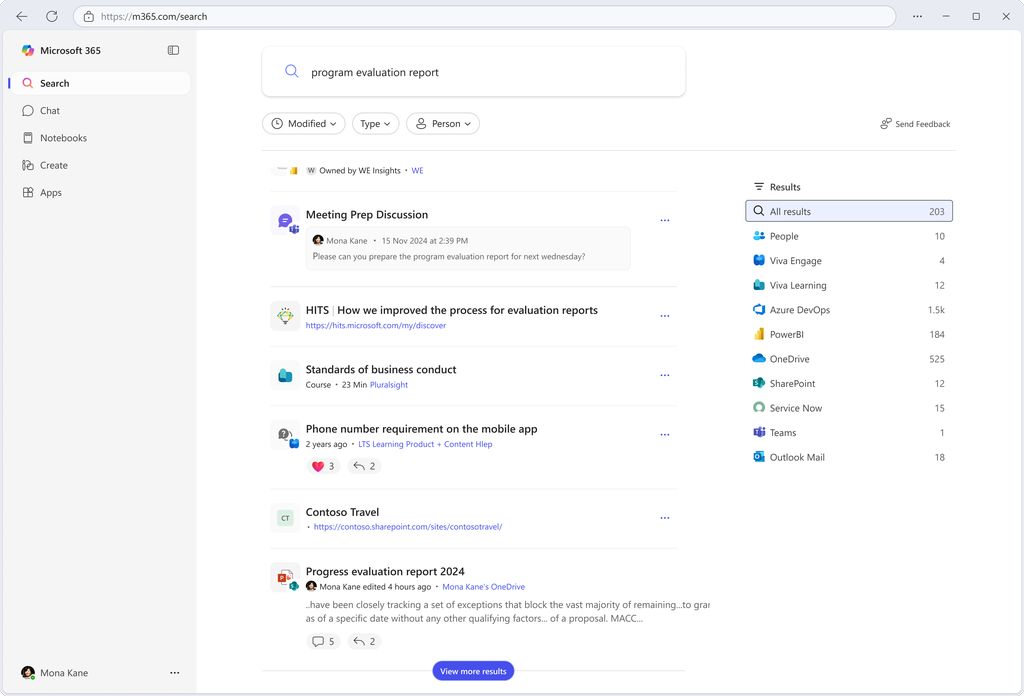Open the Contoso Travel SharePoint link
This screenshot has height=696, width=1024.
coord(408,527)
